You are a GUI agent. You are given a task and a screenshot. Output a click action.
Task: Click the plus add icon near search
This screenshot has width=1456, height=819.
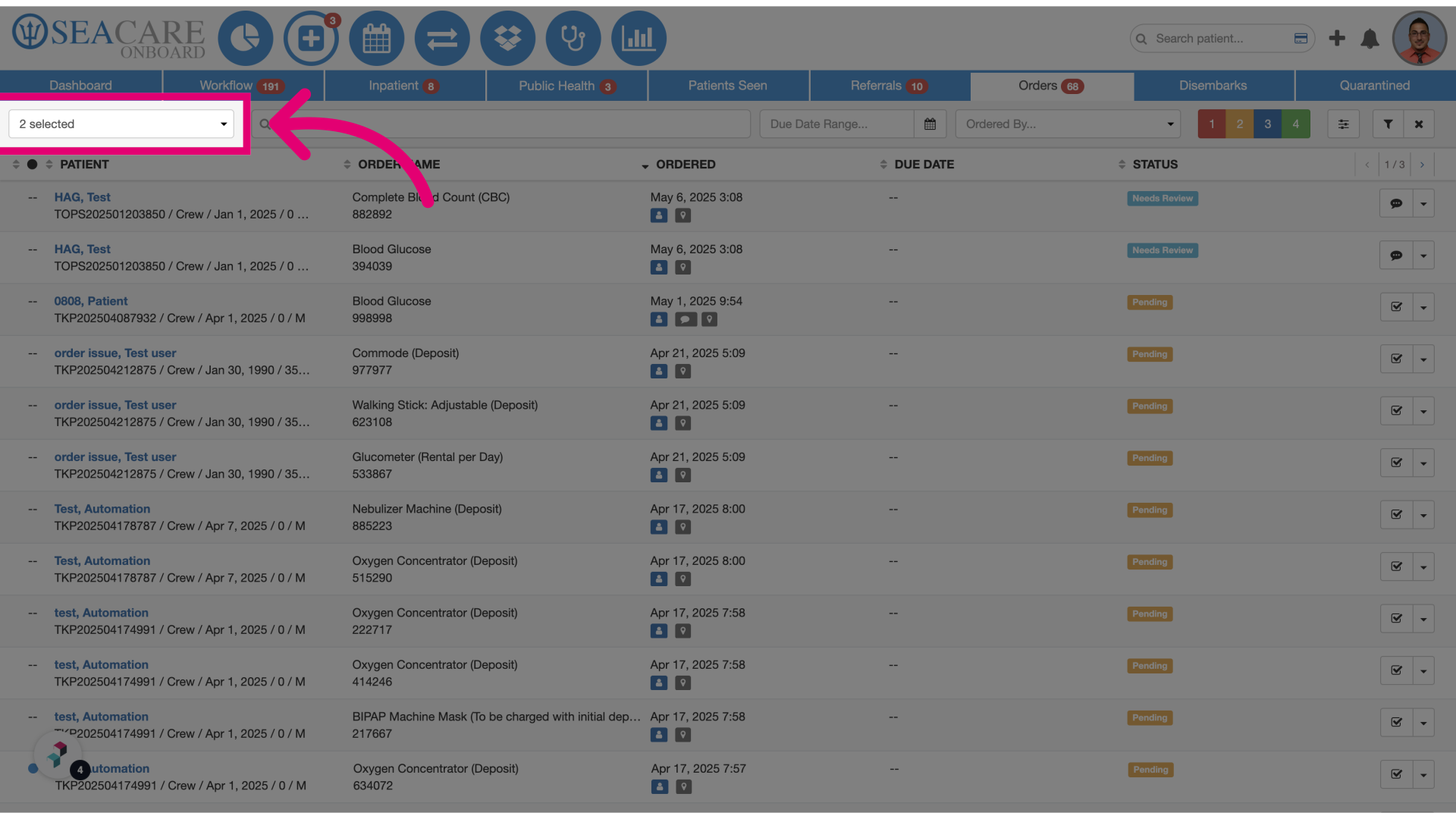1337,38
